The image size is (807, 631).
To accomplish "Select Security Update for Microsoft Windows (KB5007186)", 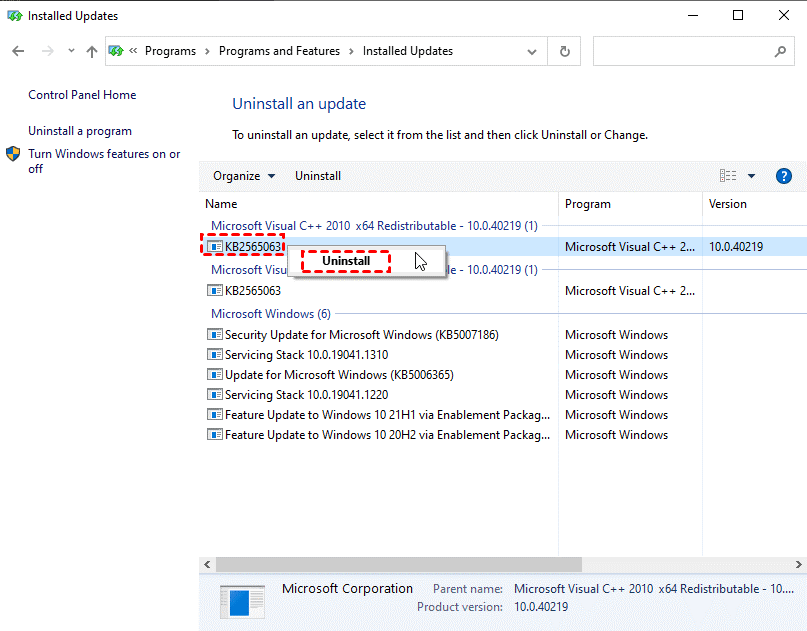I will [362, 335].
